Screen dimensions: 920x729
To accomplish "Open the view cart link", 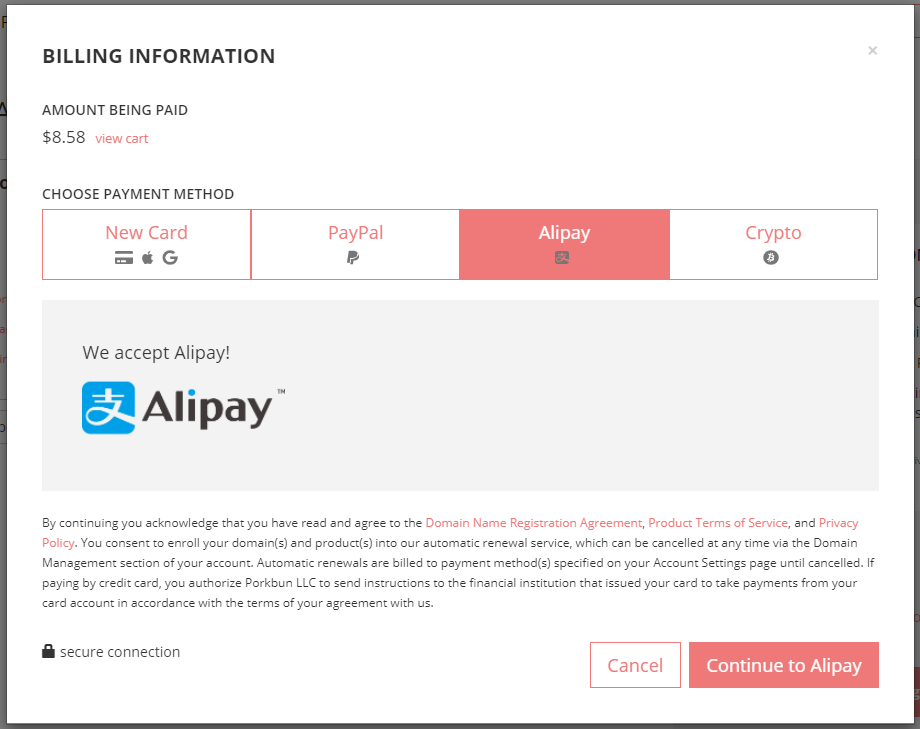I will [122, 139].
